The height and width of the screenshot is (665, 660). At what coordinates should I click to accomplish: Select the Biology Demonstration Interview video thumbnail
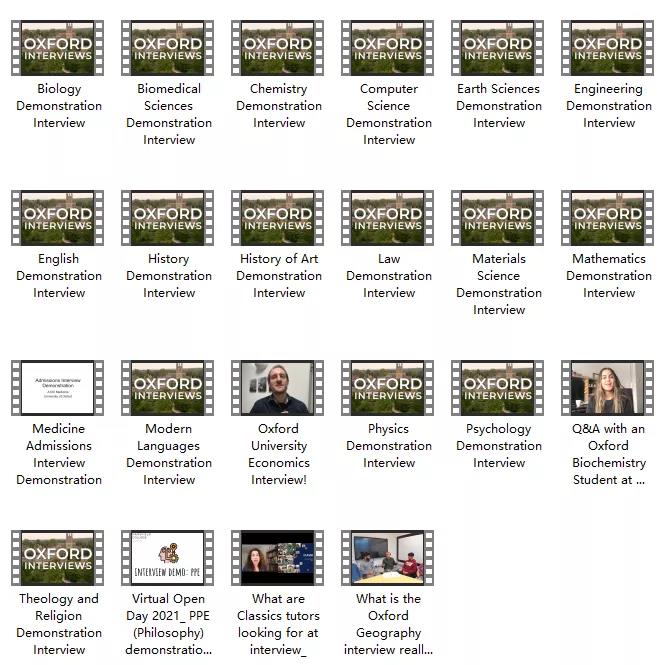tap(57, 48)
